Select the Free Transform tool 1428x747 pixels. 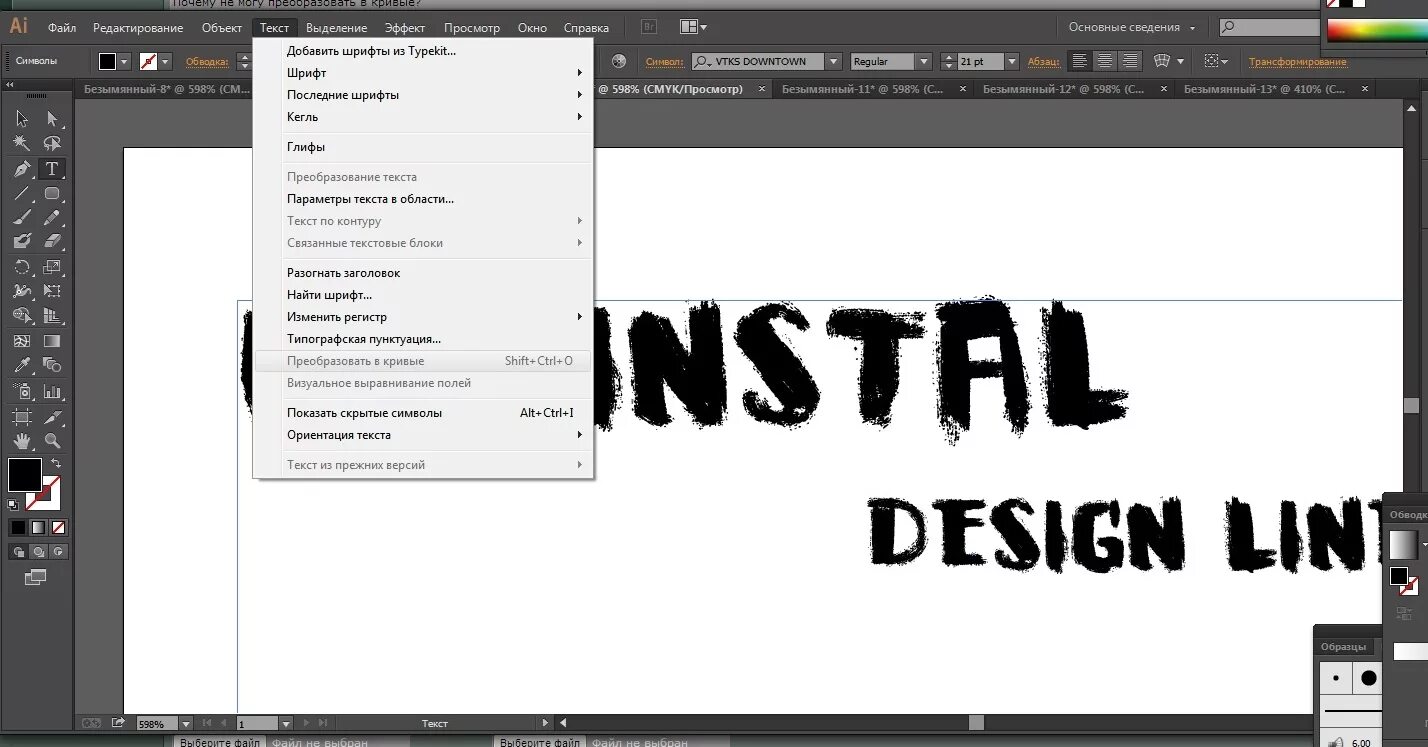point(53,291)
